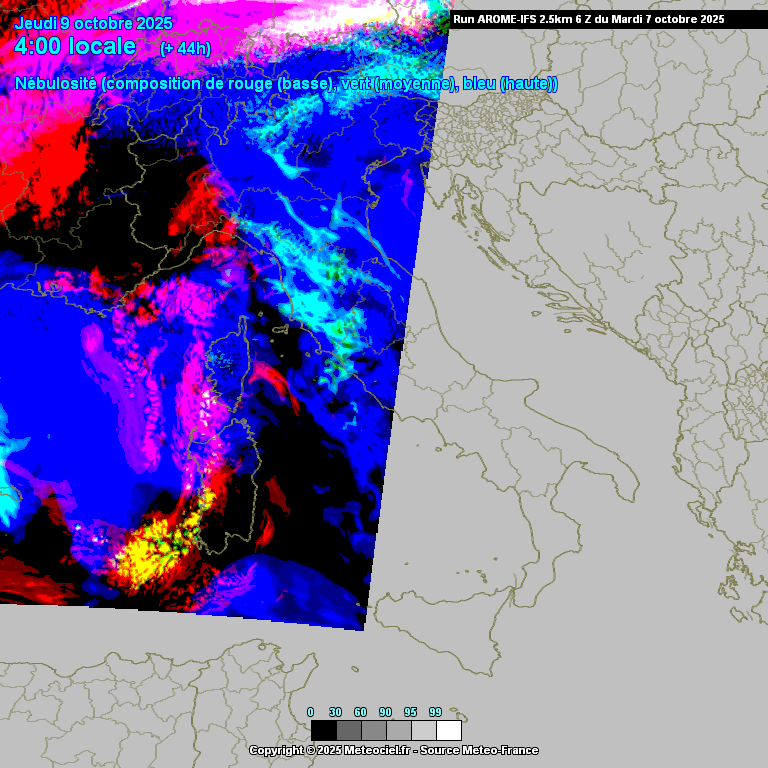Click the 'Jeudi 9 octobre 2025' date text
Screen dimensions: 768x768
click(94, 24)
